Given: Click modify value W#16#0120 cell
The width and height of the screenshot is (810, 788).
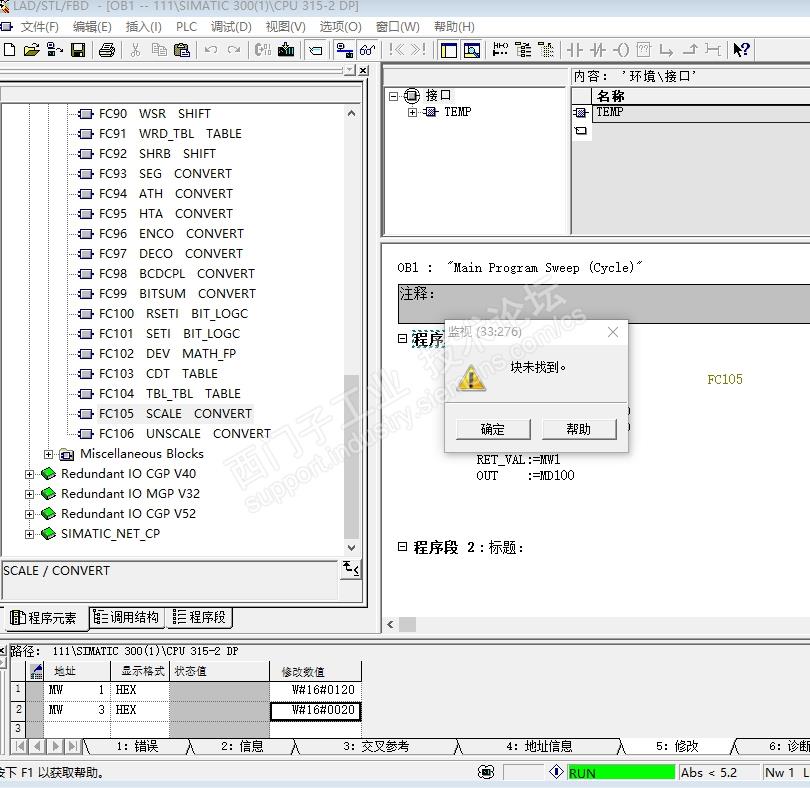Looking at the screenshot, I should (x=316, y=690).
